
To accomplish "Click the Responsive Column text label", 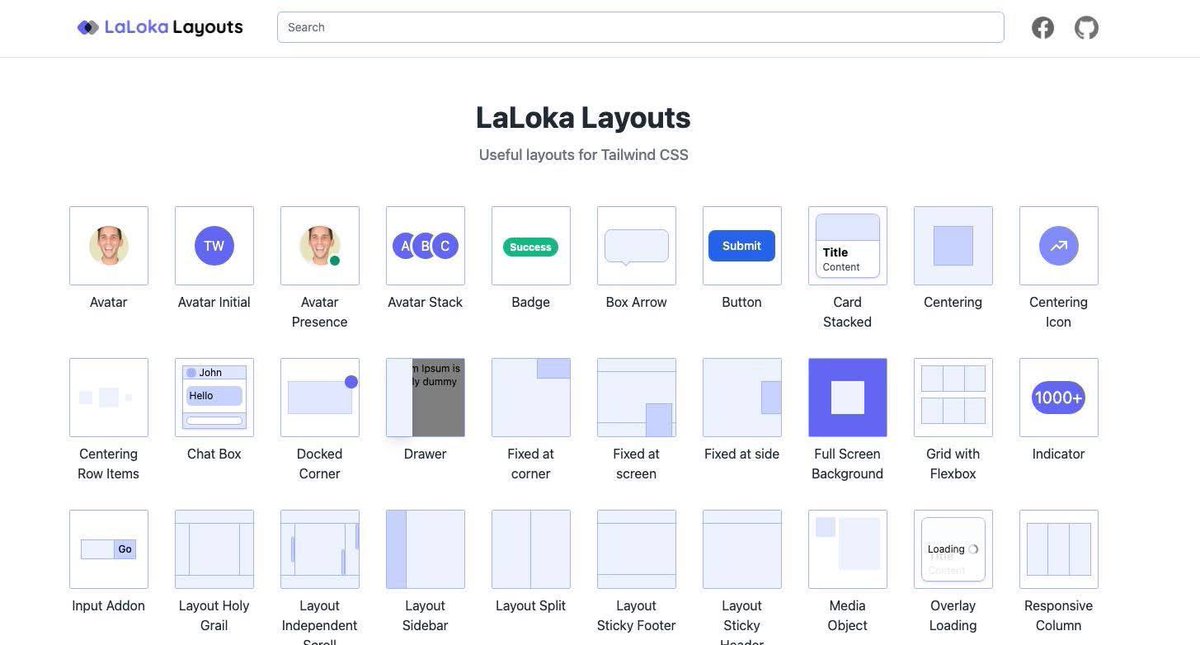I will coord(1058,616).
